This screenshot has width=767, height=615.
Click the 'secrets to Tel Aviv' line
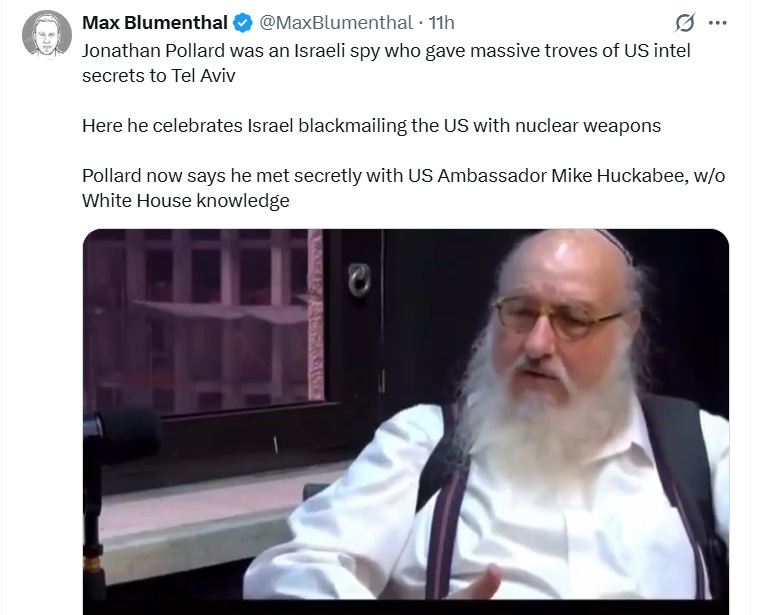click(158, 76)
